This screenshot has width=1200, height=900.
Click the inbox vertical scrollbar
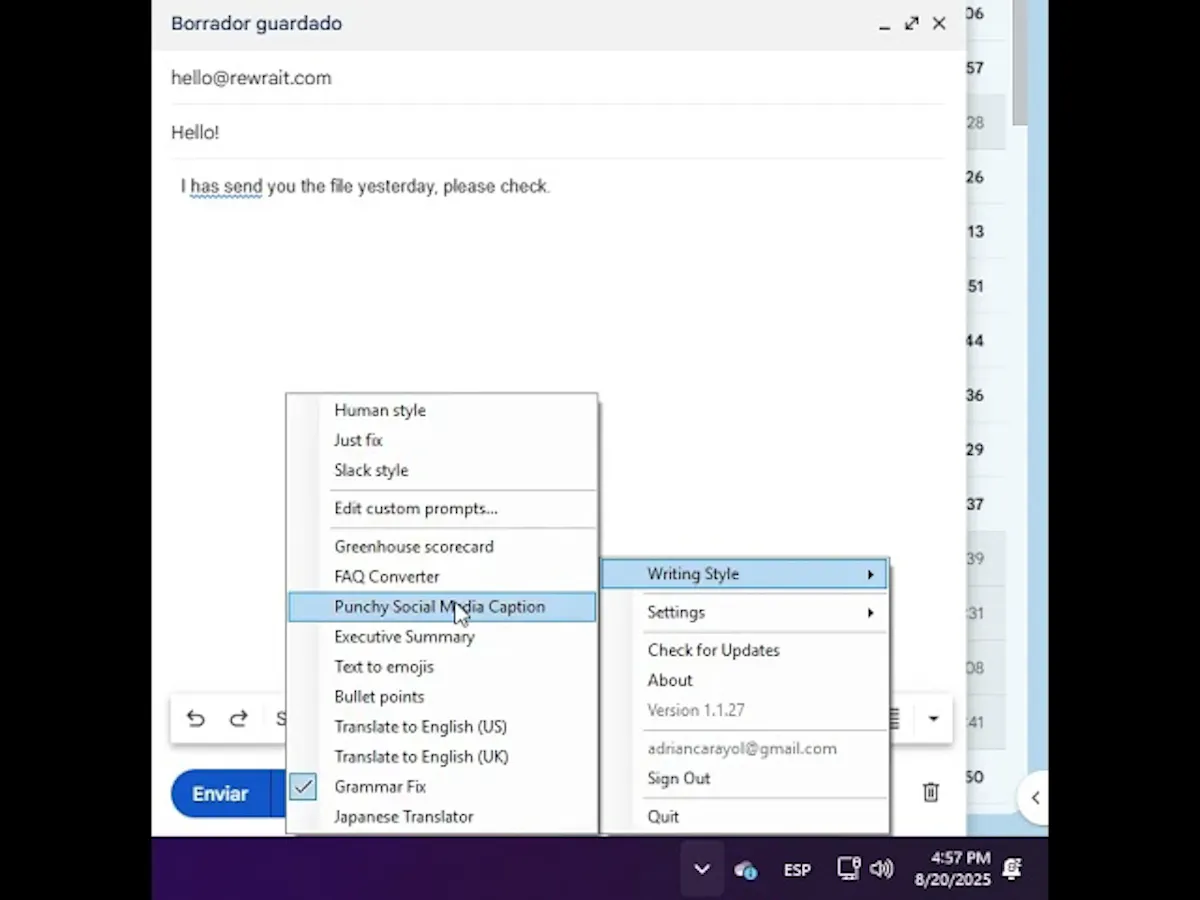pos(1020,63)
